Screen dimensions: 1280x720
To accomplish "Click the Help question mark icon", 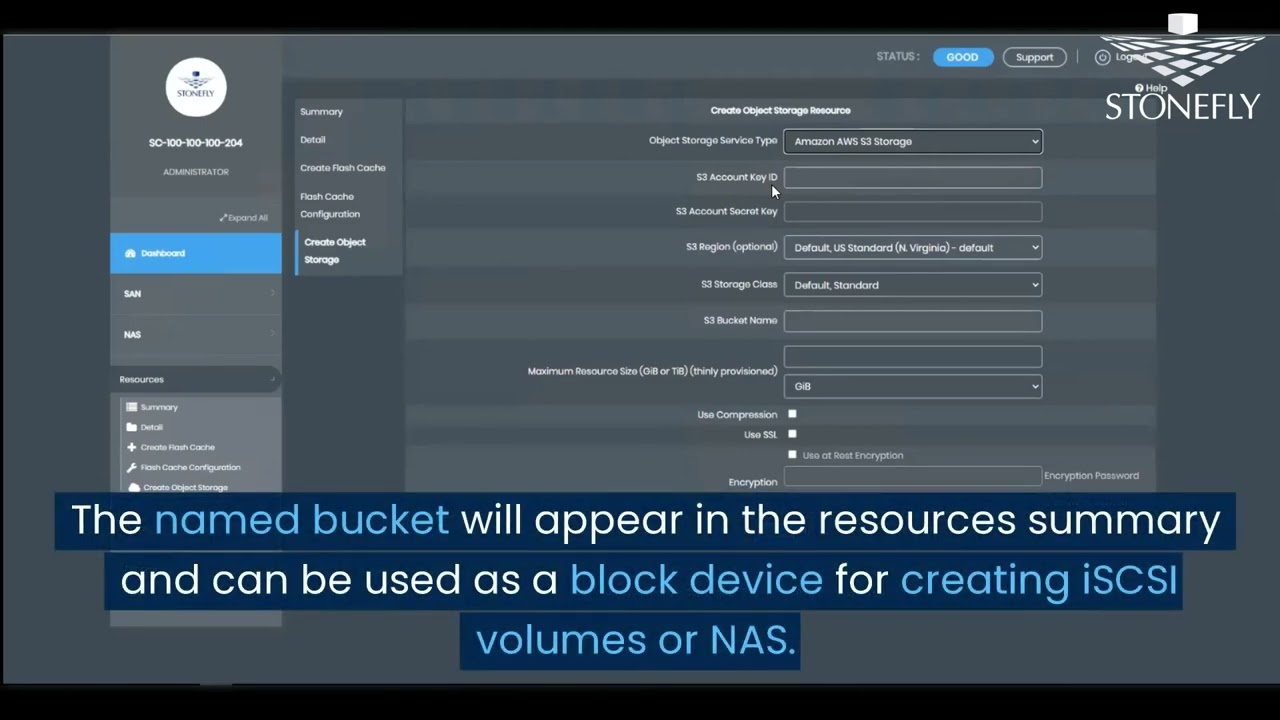I will 1139,88.
